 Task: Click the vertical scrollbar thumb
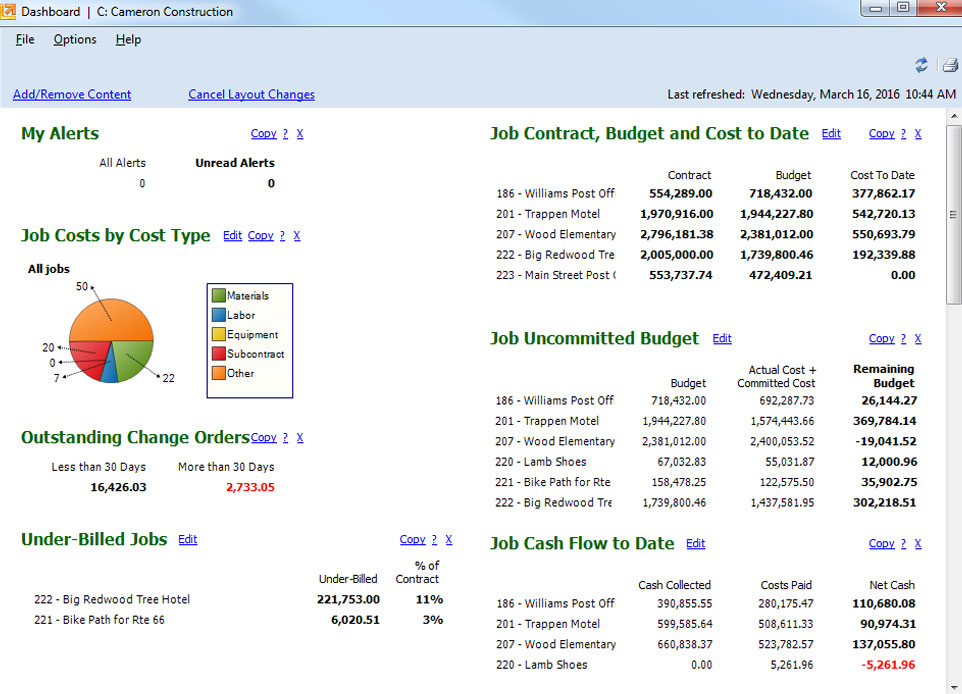point(954,215)
